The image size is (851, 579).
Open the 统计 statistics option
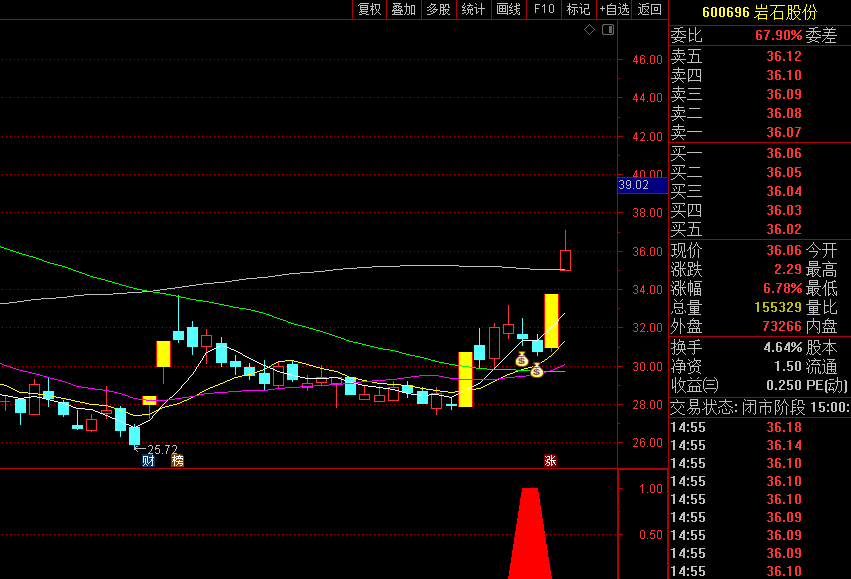click(x=473, y=10)
